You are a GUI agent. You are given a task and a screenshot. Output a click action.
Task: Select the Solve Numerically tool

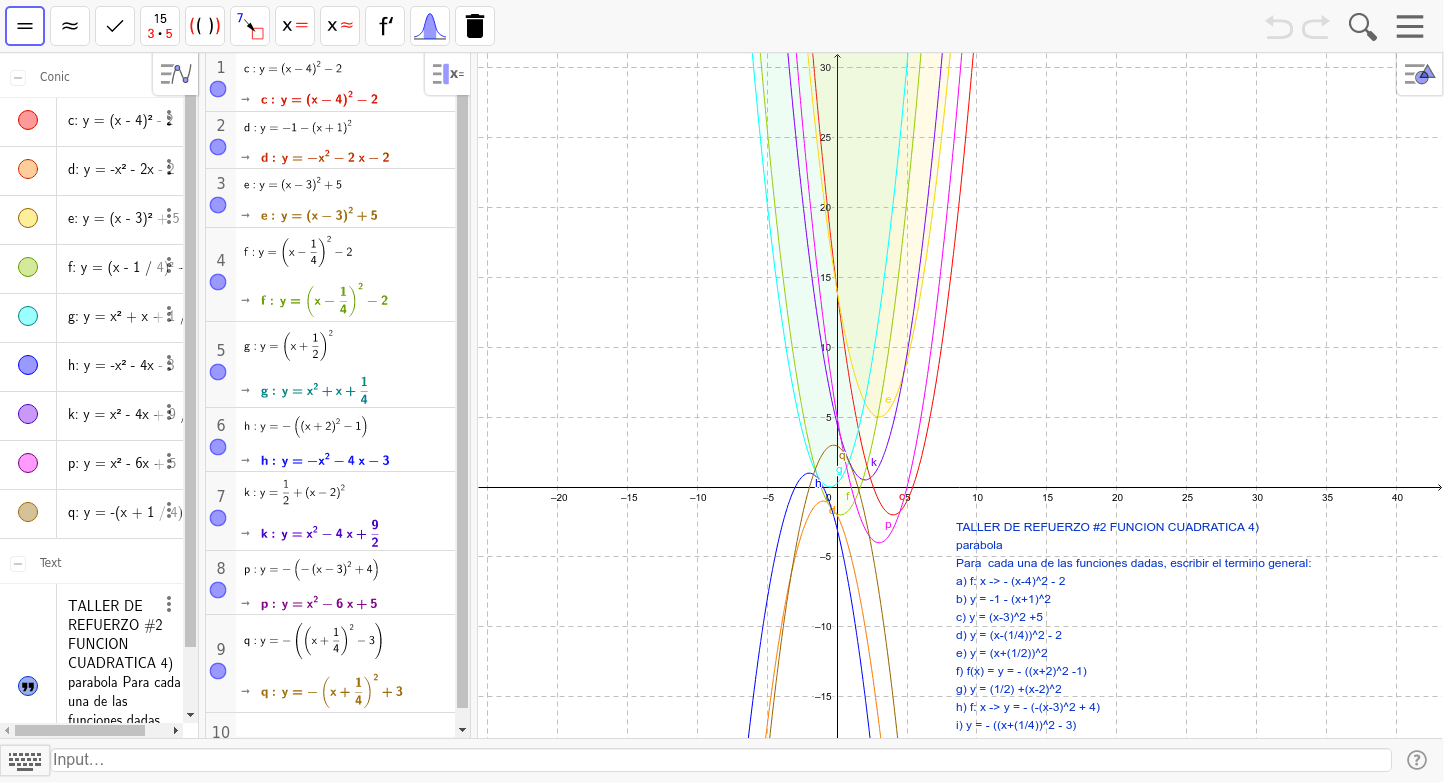pos(340,26)
